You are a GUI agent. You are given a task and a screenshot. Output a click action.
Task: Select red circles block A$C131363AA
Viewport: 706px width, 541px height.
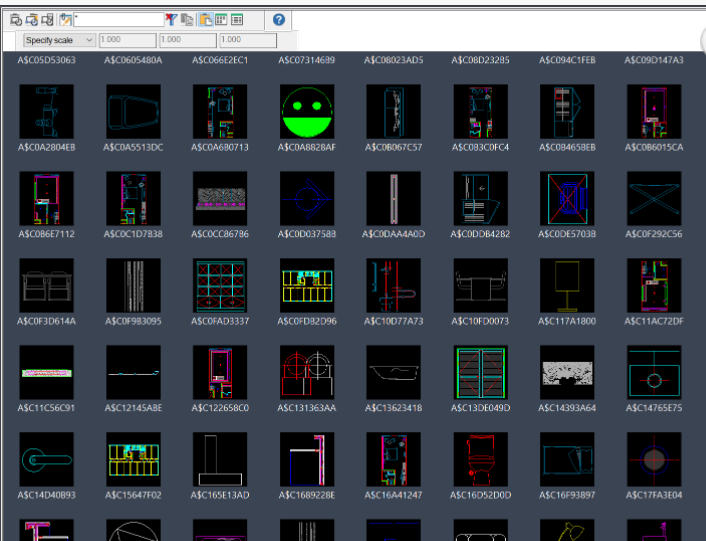click(307, 373)
